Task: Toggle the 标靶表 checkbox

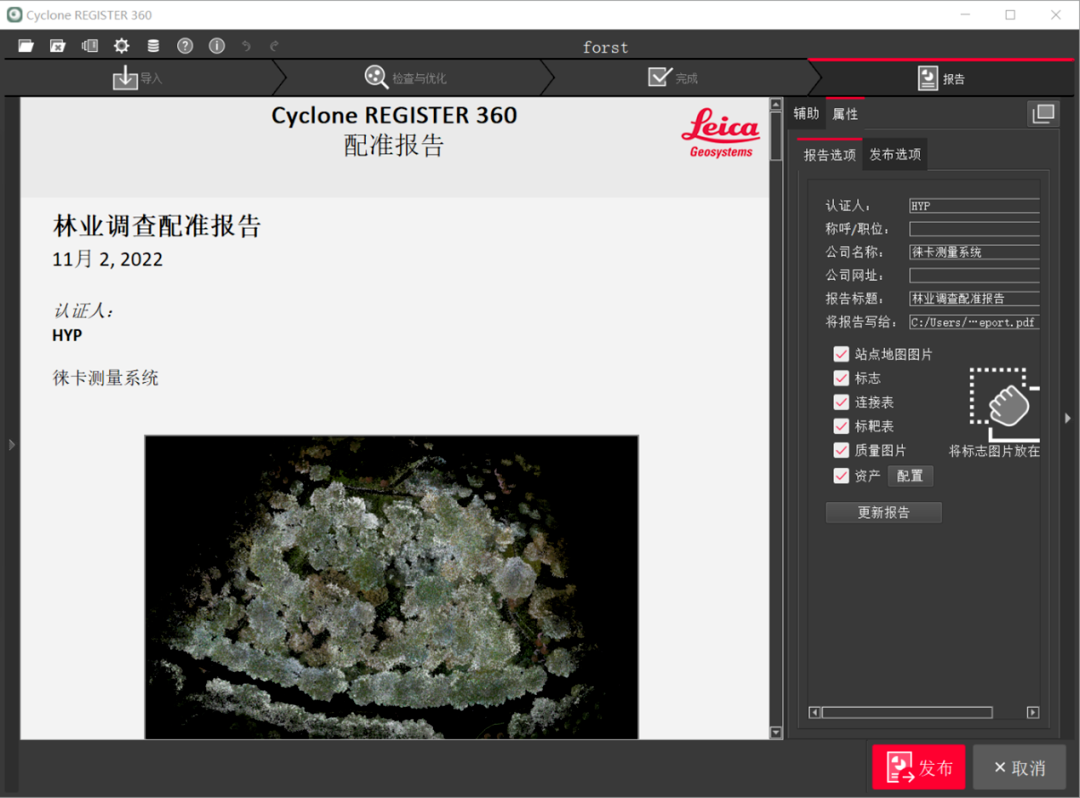Action: point(841,426)
